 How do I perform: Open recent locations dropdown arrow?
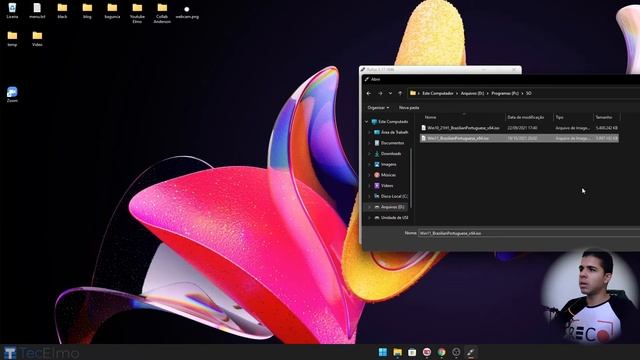(390, 93)
